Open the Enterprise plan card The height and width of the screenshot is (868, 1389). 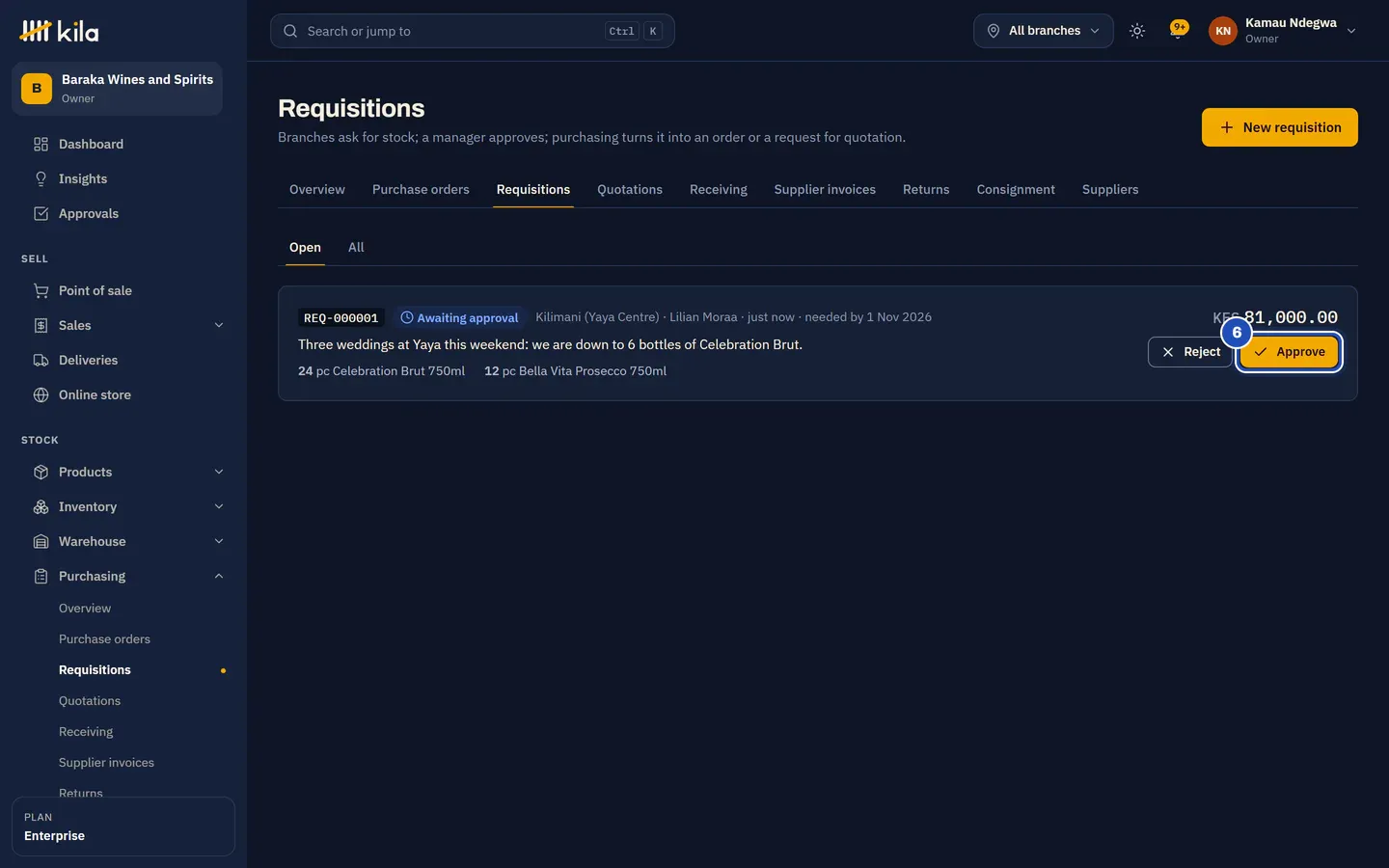tap(123, 827)
